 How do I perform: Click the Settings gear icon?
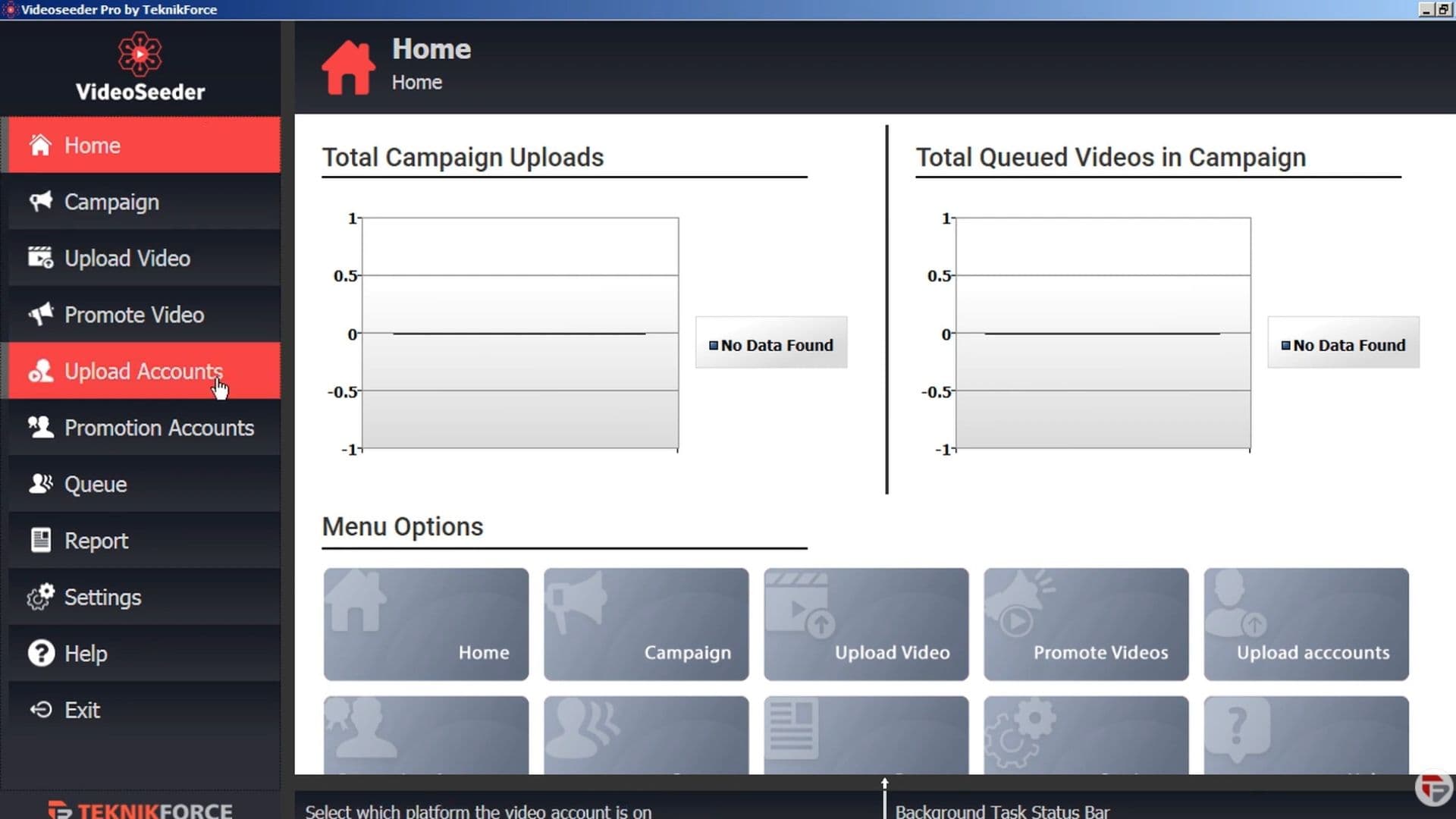tap(39, 597)
